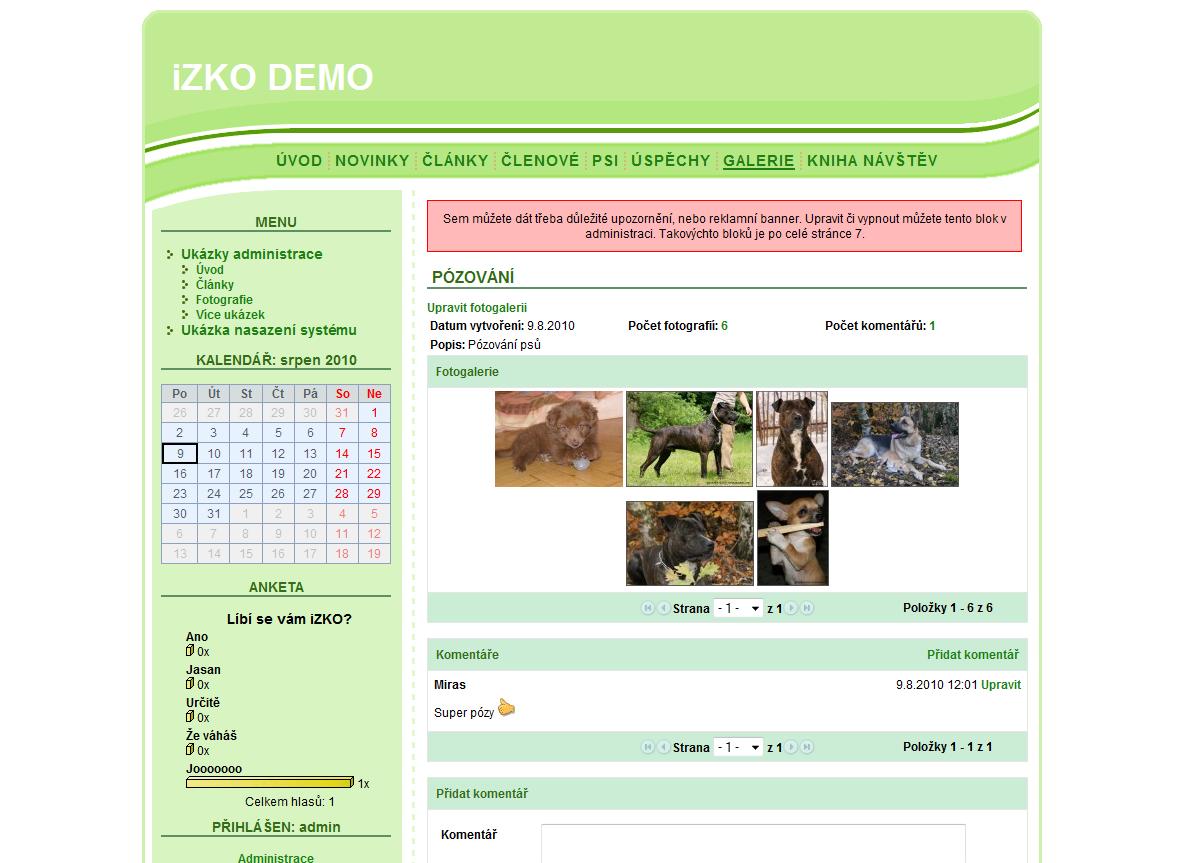Click the 'Položky 1 - 6 z 6' pager text
The image size is (1184, 863).
pyautogui.click(x=948, y=608)
